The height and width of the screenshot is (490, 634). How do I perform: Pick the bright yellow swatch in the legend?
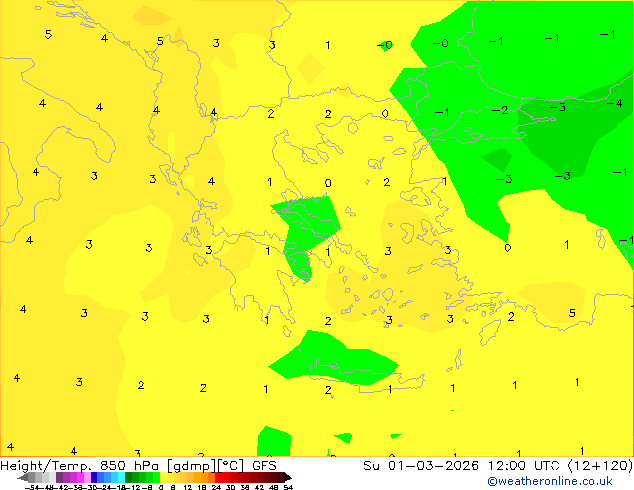point(163,477)
